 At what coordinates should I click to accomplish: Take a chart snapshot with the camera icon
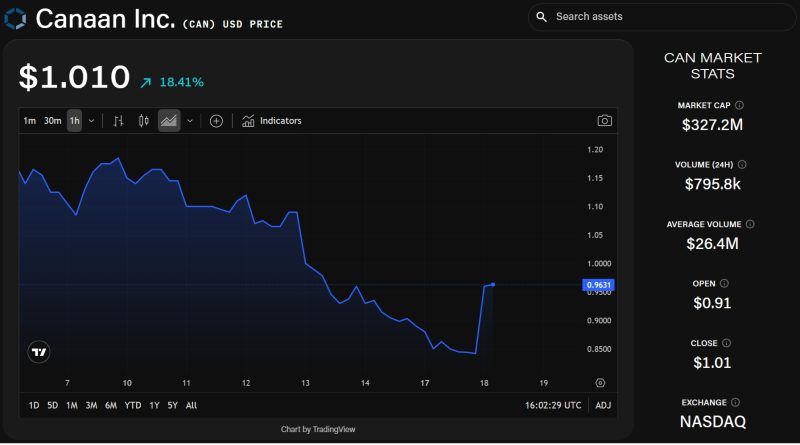[x=604, y=121]
